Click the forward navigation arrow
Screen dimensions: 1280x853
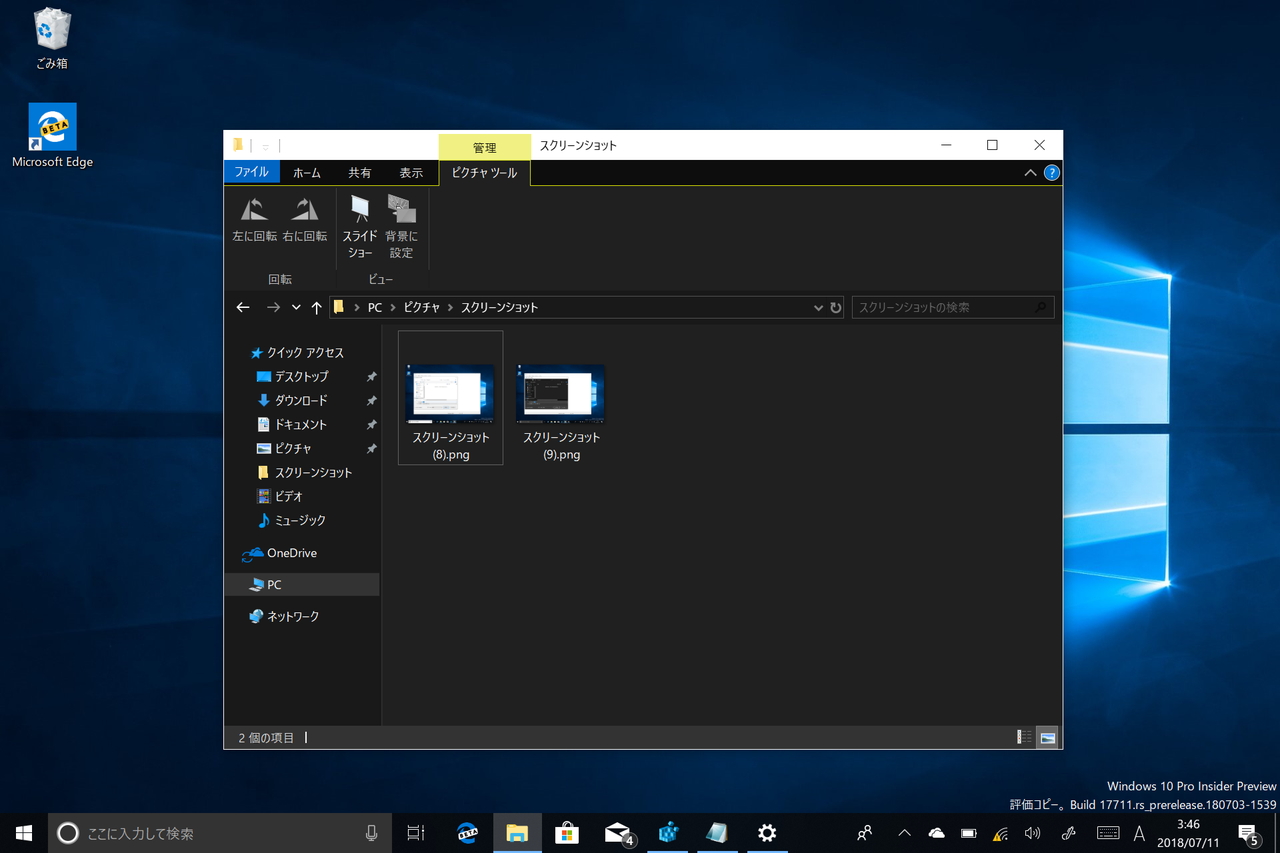coord(273,307)
